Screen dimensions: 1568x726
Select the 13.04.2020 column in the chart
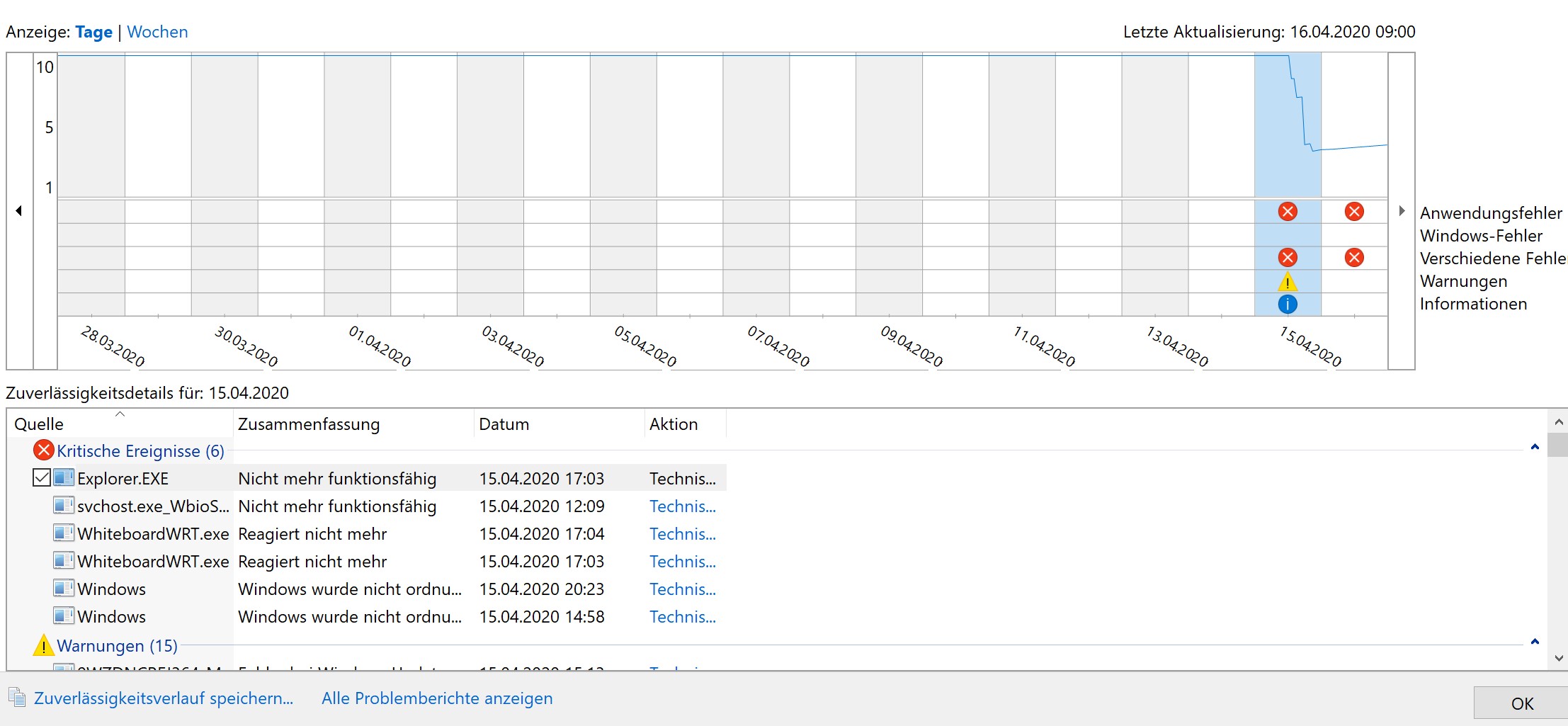pos(1154,184)
